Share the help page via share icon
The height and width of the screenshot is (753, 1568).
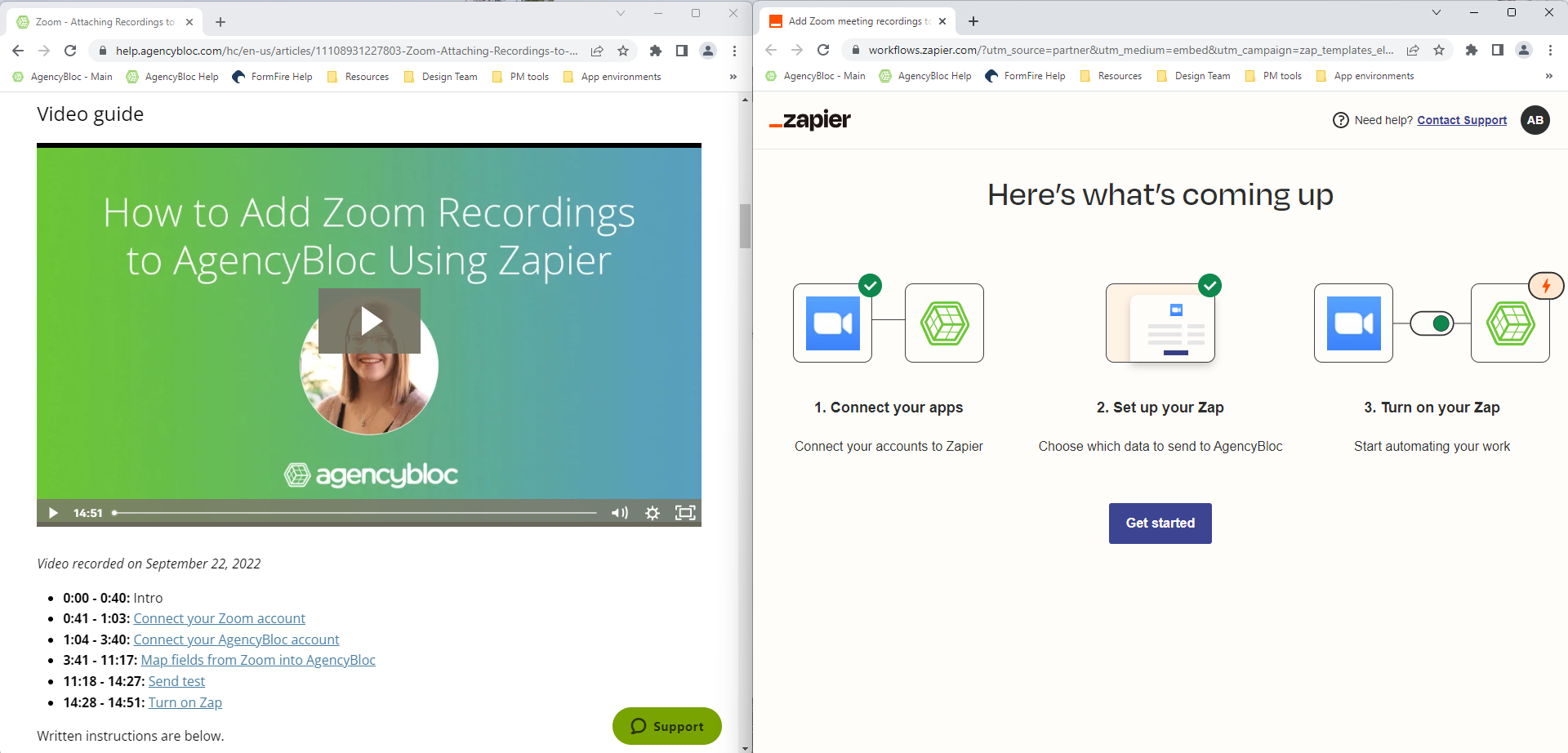[x=597, y=51]
